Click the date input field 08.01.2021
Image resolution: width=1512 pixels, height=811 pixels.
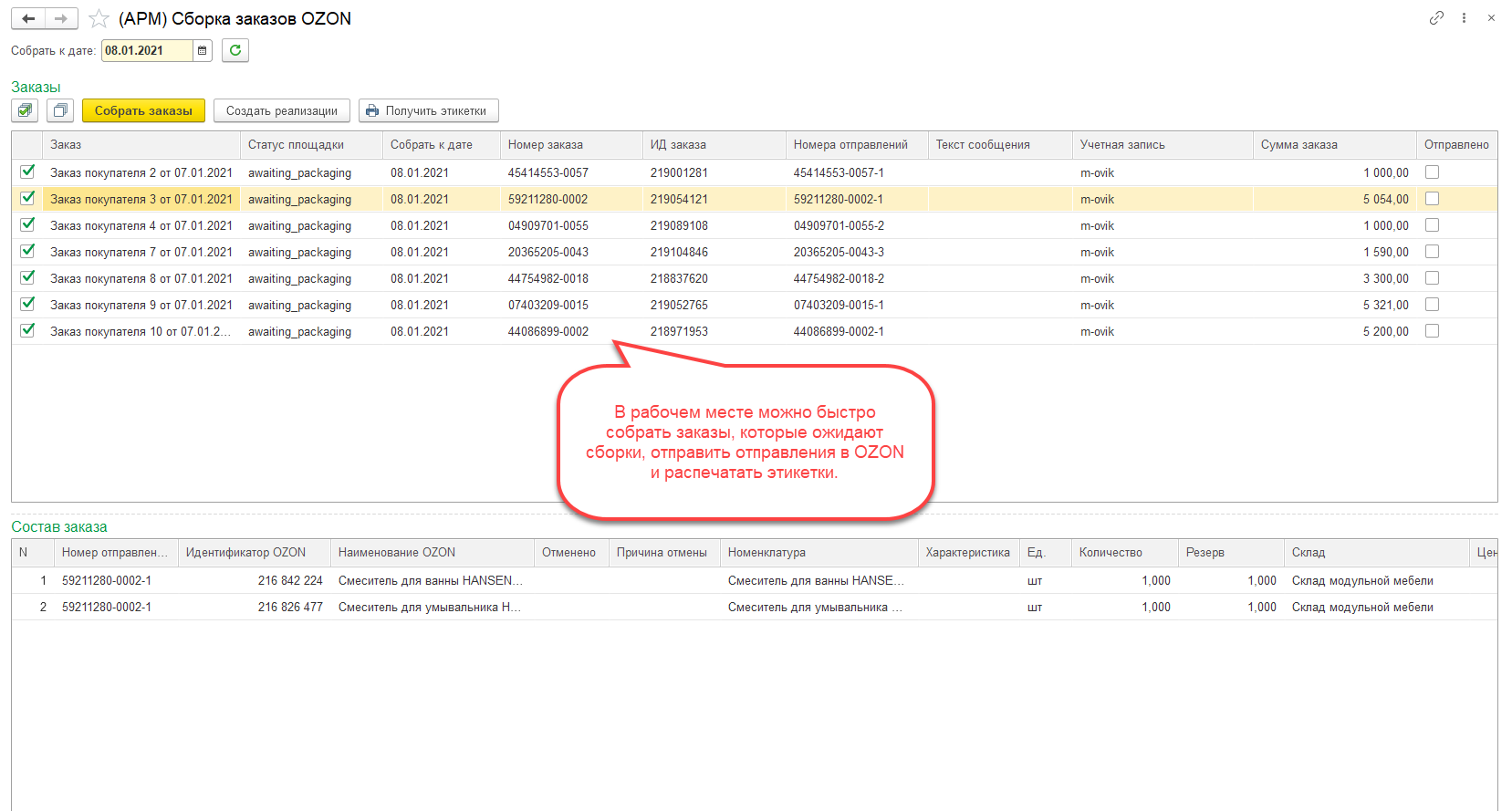coord(146,51)
